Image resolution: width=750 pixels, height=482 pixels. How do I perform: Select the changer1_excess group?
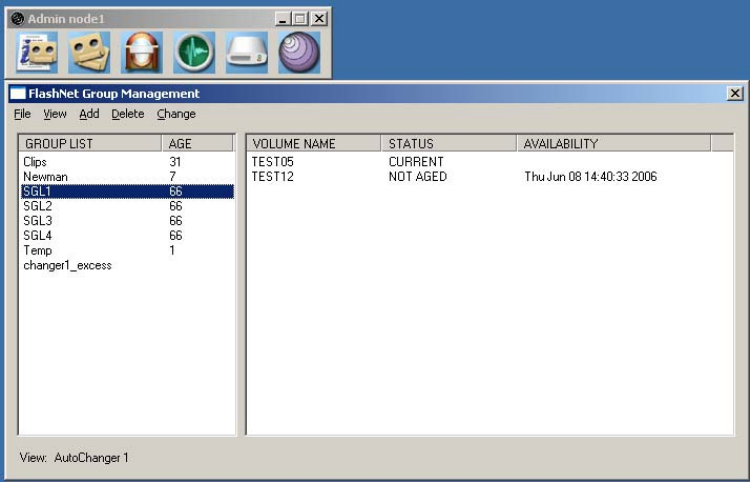pos(67,265)
